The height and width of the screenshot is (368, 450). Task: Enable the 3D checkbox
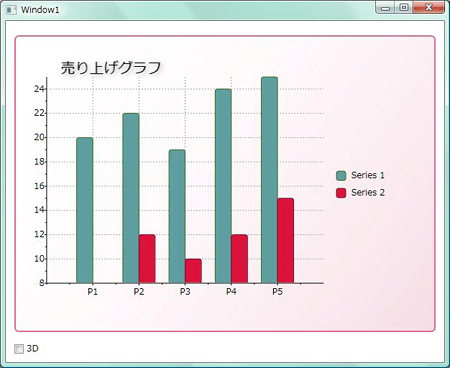click(19, 349)
